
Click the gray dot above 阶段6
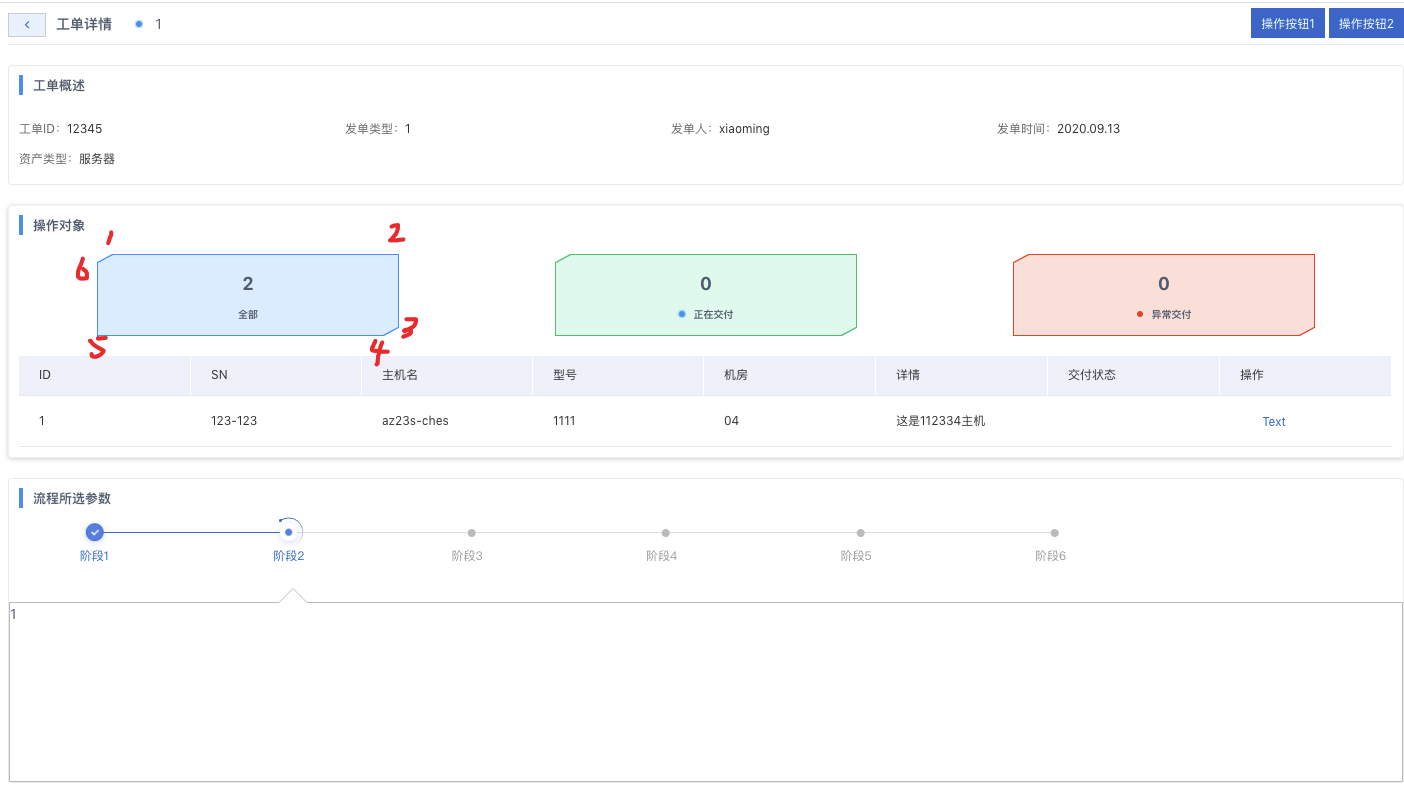point(1054,533)
